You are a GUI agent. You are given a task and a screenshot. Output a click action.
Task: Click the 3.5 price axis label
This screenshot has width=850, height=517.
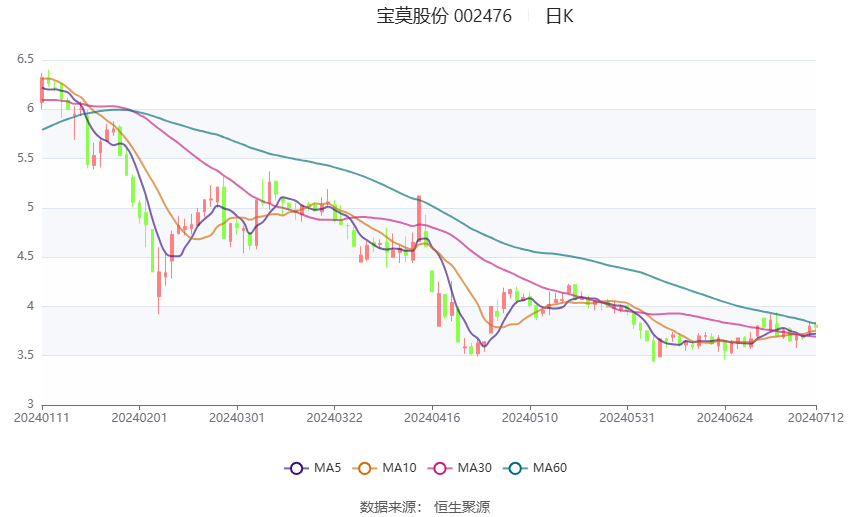[25, 355]
